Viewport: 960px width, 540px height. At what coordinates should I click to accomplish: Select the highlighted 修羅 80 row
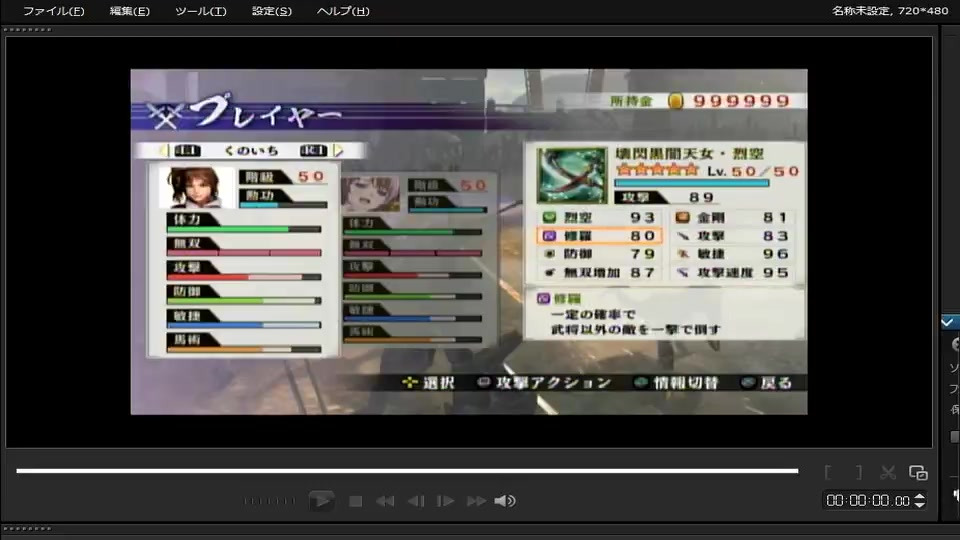[599, 236]
